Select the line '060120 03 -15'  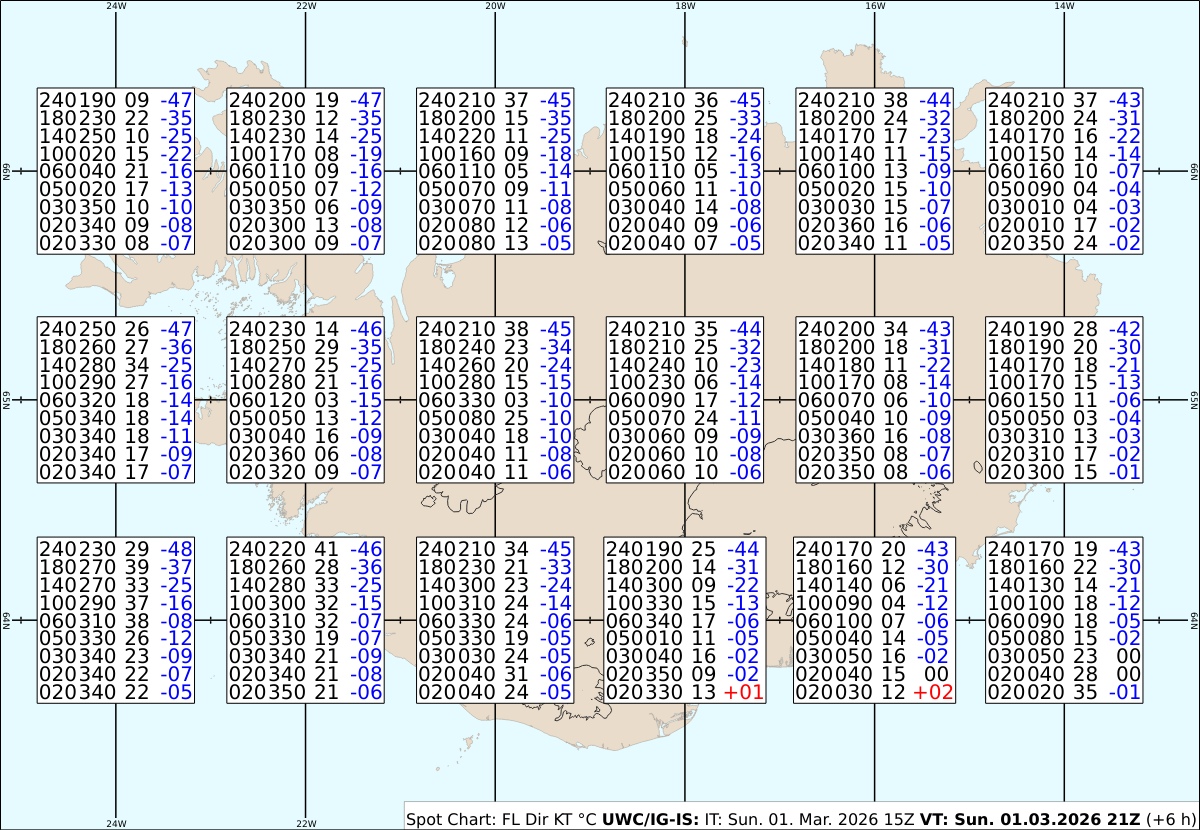[x=306, y=400]
